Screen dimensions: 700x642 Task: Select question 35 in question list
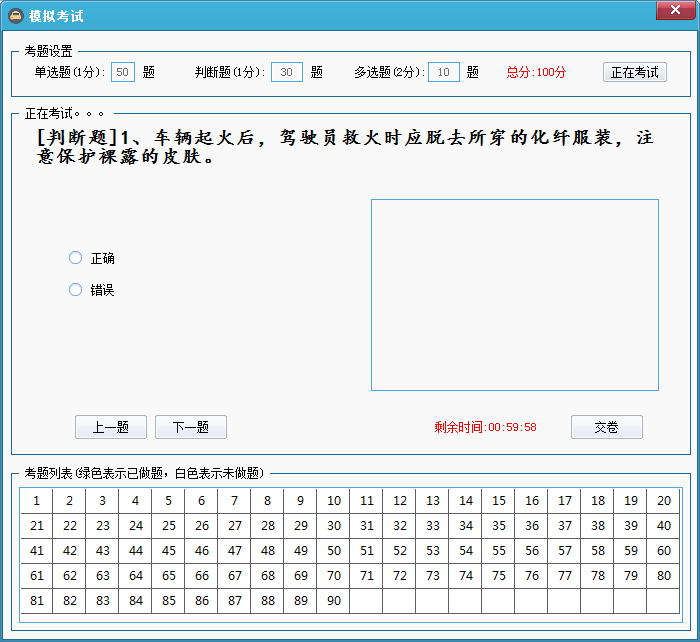pos(499,526)
